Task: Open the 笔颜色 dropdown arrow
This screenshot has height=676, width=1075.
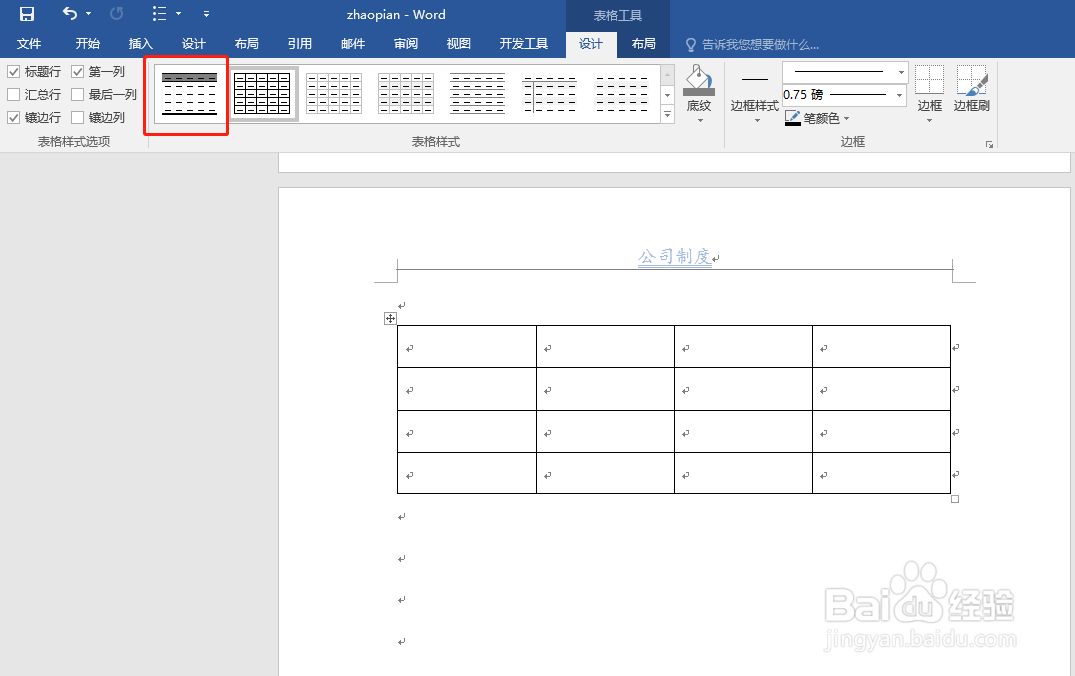Action: pos(847,119)
